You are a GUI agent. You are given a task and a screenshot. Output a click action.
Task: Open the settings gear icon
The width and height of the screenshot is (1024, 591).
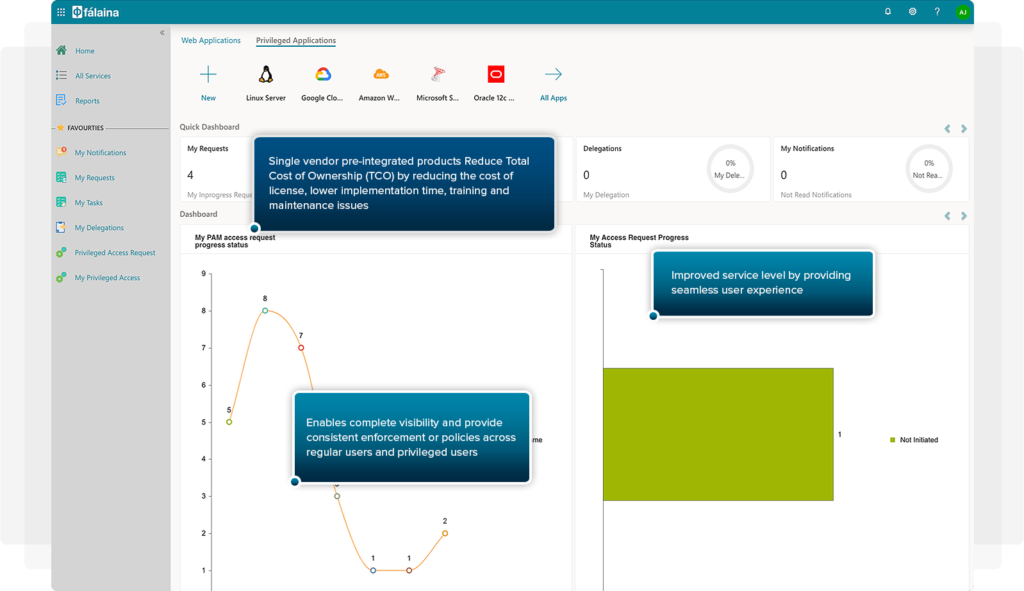tap(912, 12)
